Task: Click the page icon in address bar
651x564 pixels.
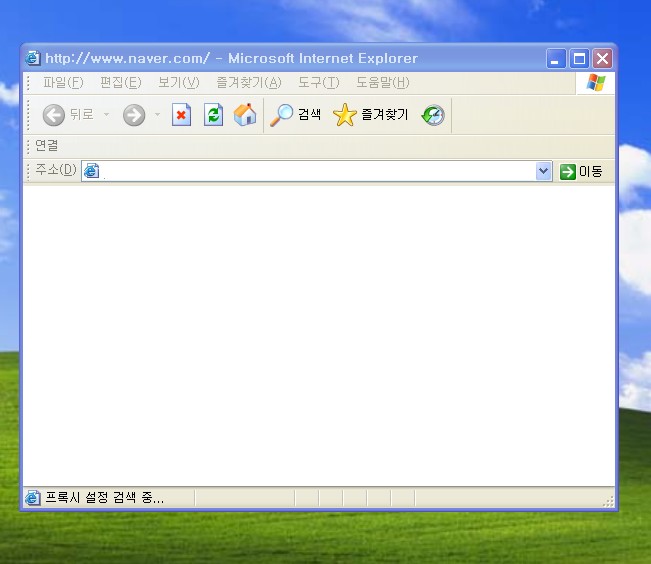Action: click(x=91, y=171)
